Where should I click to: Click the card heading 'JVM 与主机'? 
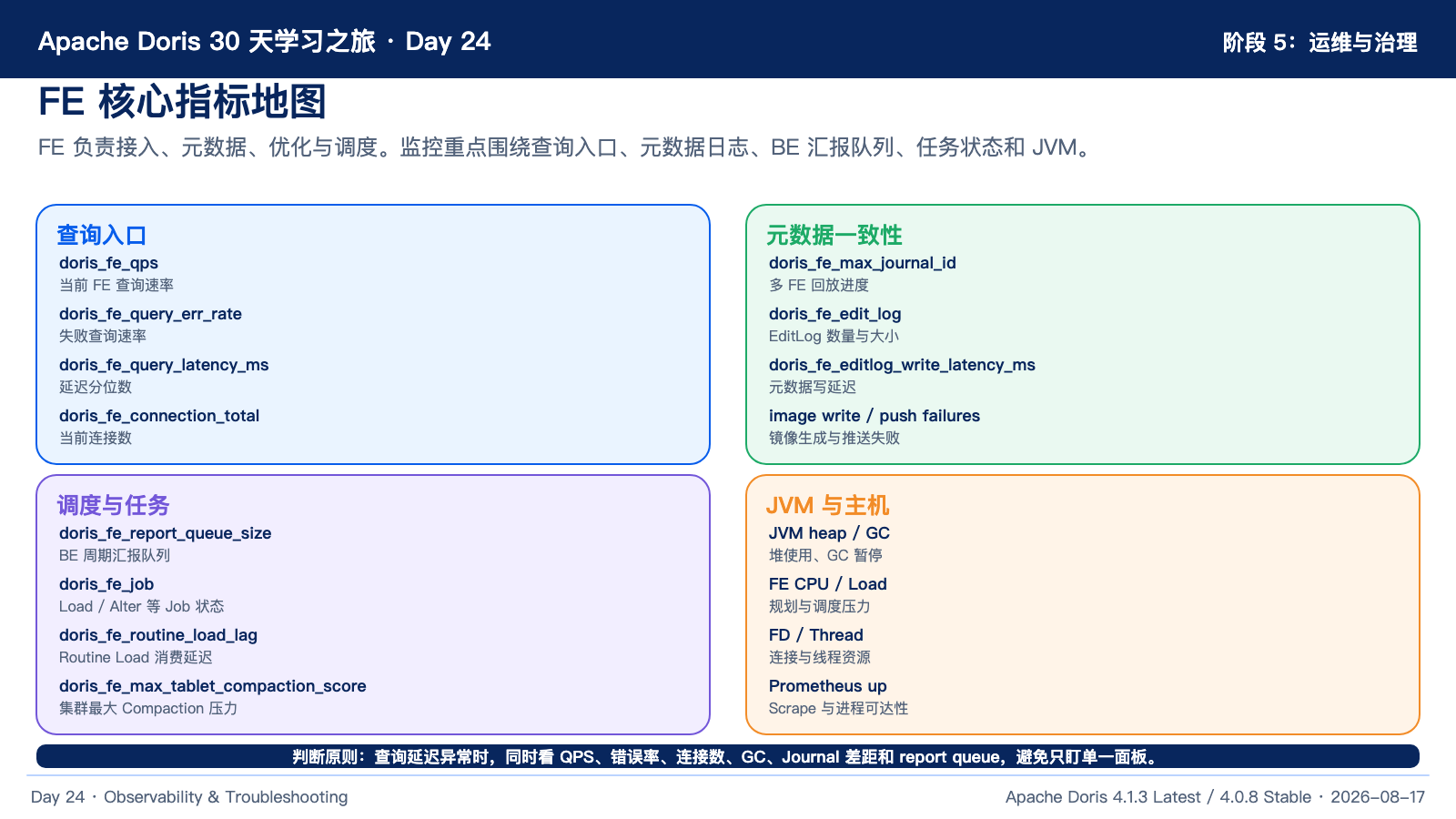click(828, 506)
